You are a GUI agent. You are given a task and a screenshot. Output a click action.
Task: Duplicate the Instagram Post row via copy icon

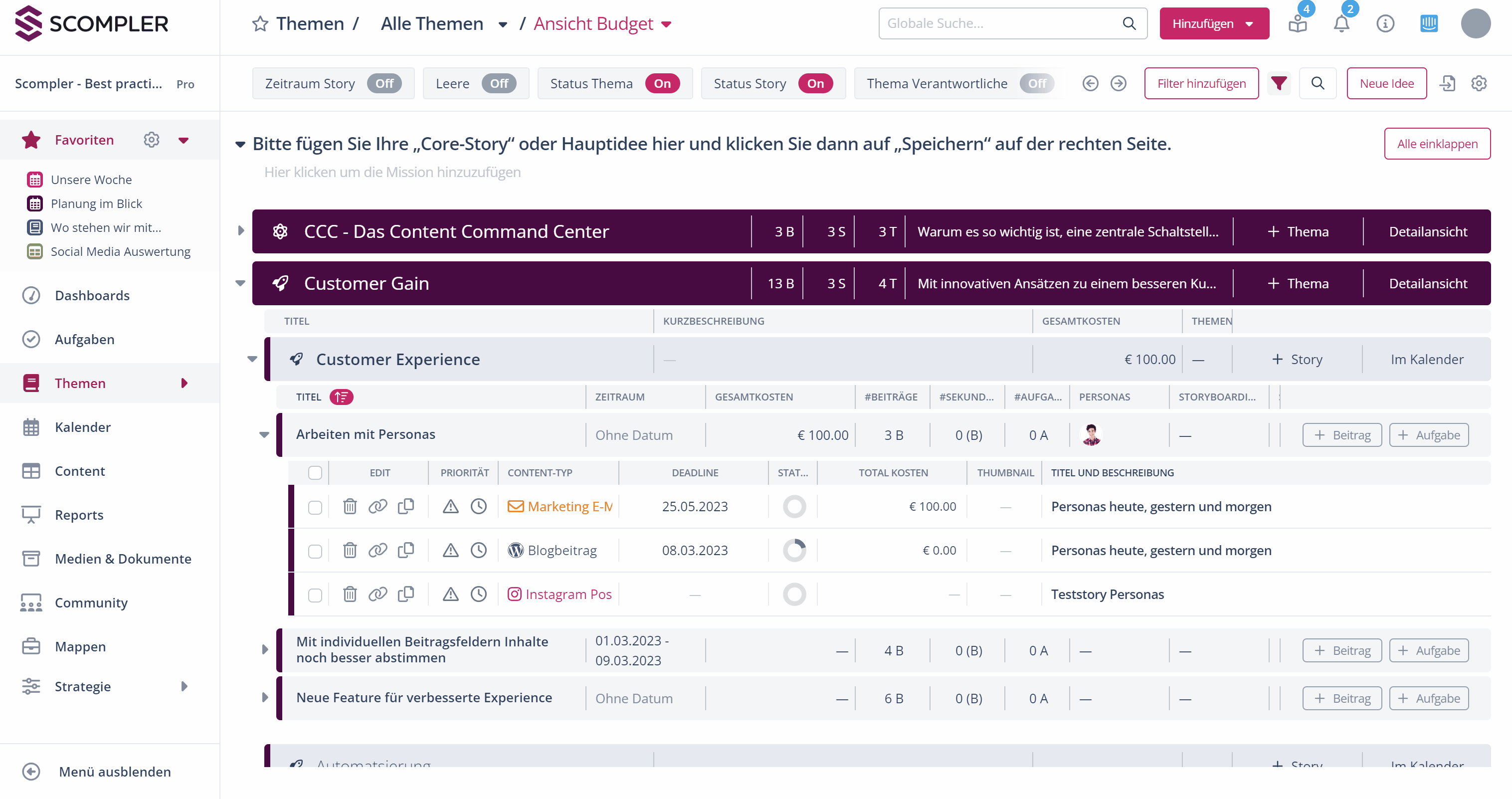405,594
